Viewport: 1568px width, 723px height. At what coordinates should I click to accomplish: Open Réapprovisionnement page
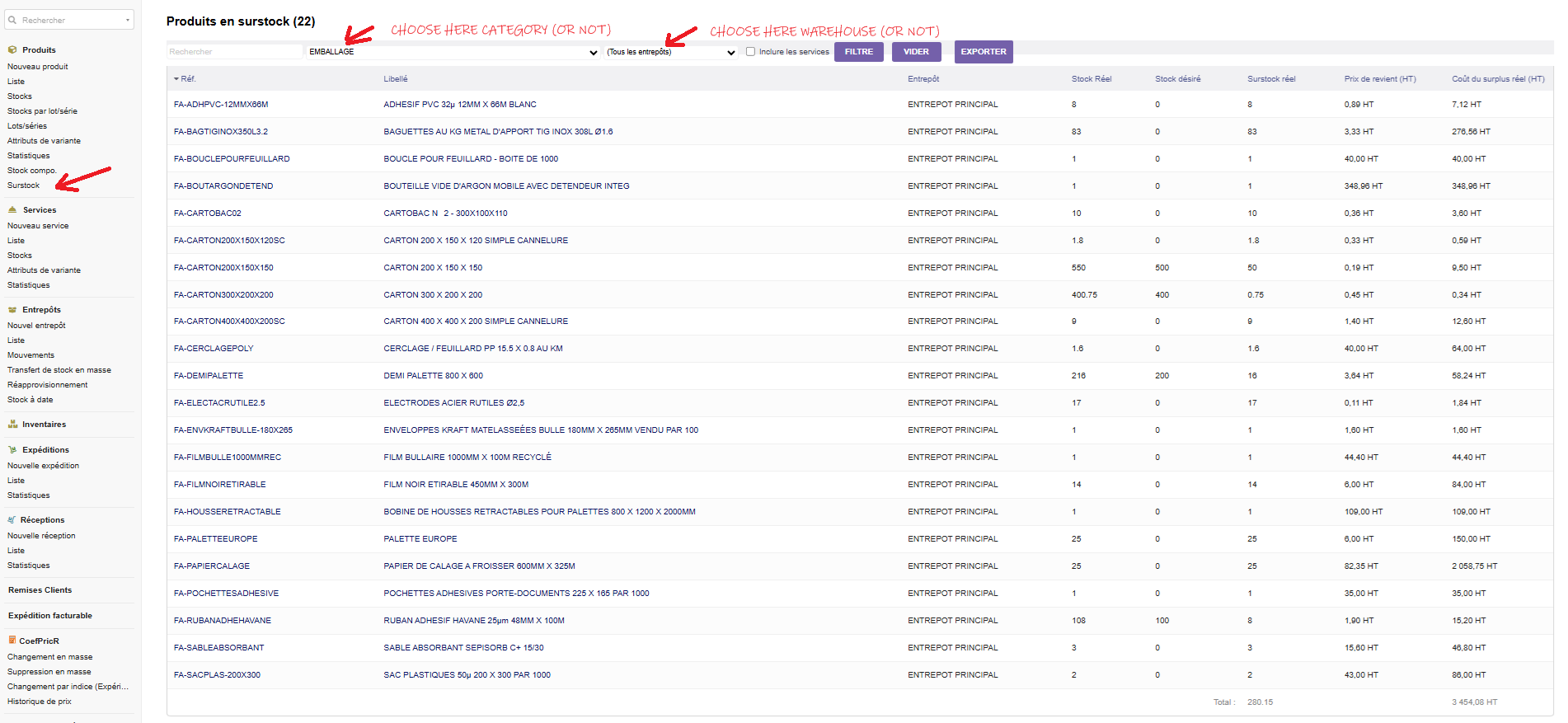pyautogui.click(x=48, y=385)
